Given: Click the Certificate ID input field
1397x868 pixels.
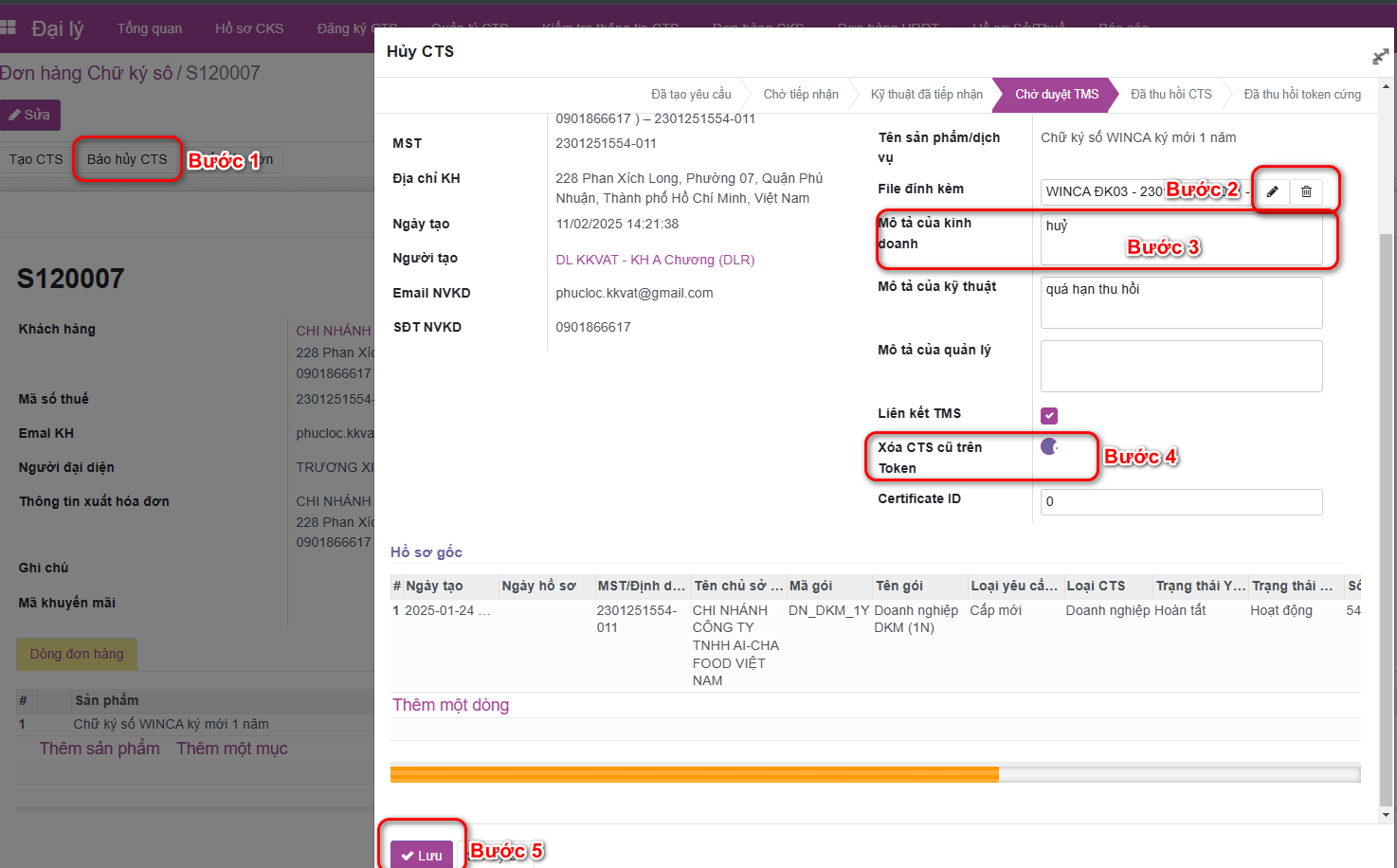Looking at the screenshot, I should (x=1181, y=502).
